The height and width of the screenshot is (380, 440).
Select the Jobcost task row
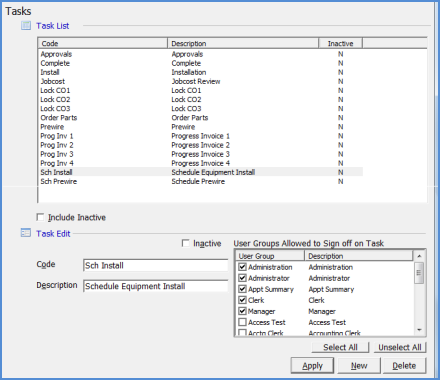[x=201, y=81]
